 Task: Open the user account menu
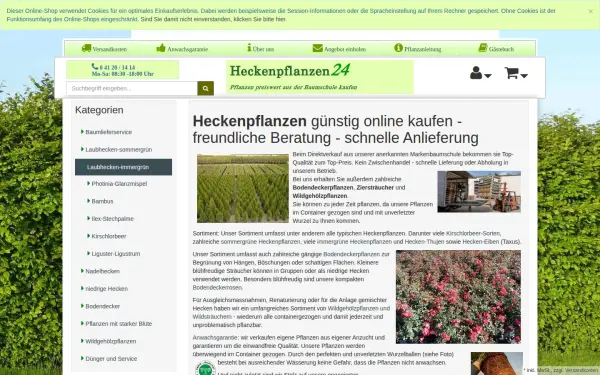point(480,73)
